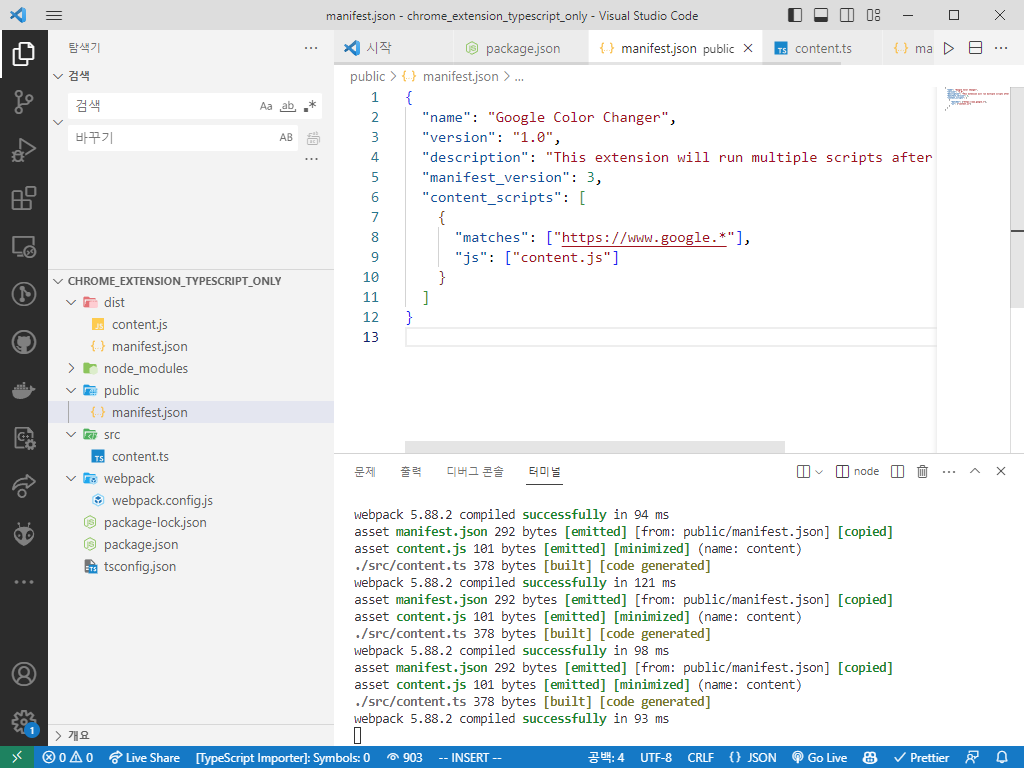Toggle secondary side bar visibility
The height and width of the screenshot is (768, 1024).
(x=847, y=15)
